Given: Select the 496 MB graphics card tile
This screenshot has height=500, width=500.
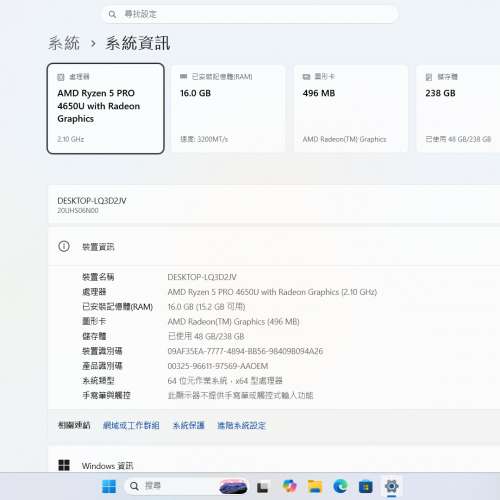Looking at the screenshot, I should coord(351,109).
